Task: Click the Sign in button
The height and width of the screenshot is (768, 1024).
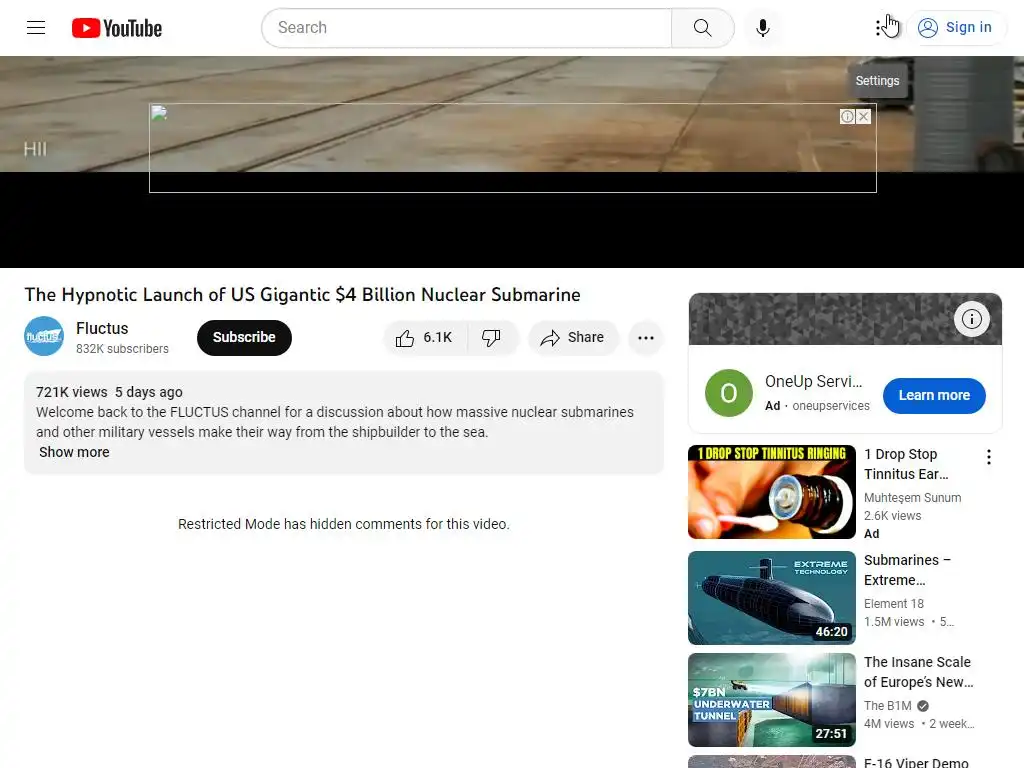Action: point(955,27)
